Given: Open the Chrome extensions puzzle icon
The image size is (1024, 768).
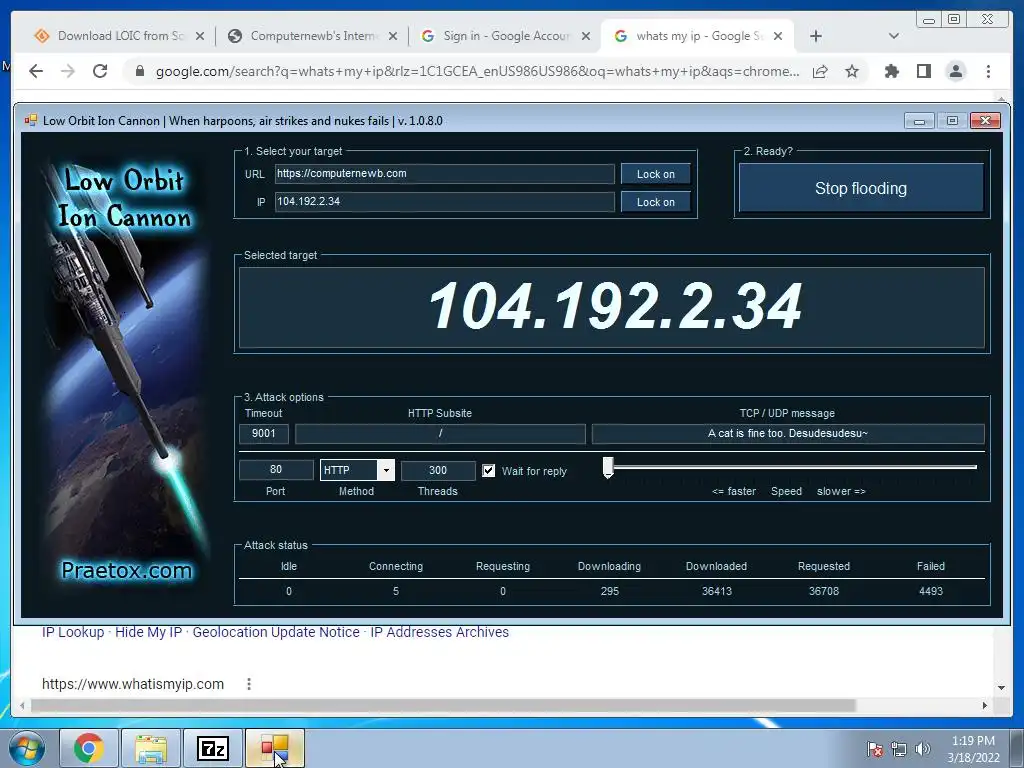Looking at the screenshot, I should (891, 71).
